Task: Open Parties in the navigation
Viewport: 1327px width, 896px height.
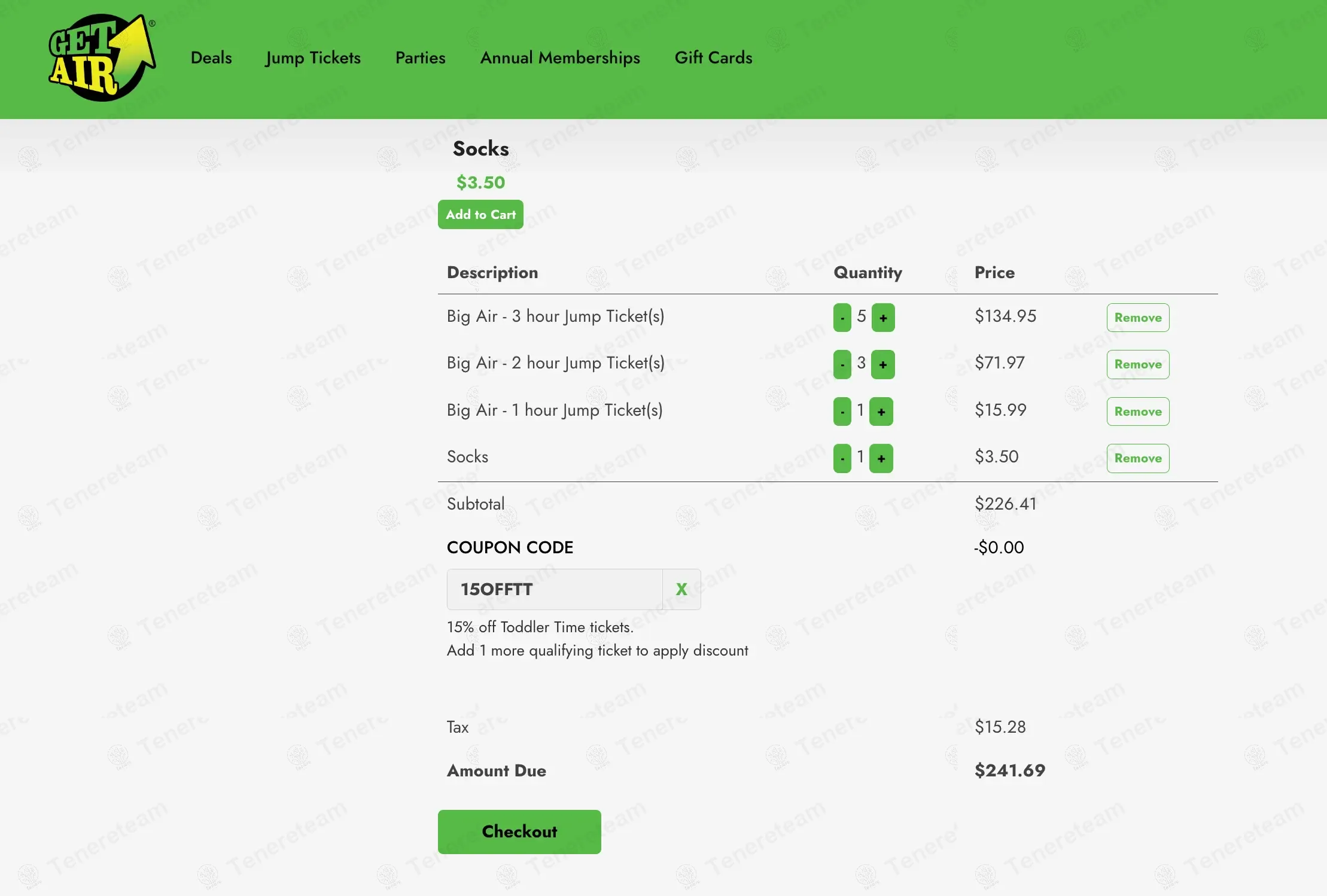Action: [x=420, y=58]
